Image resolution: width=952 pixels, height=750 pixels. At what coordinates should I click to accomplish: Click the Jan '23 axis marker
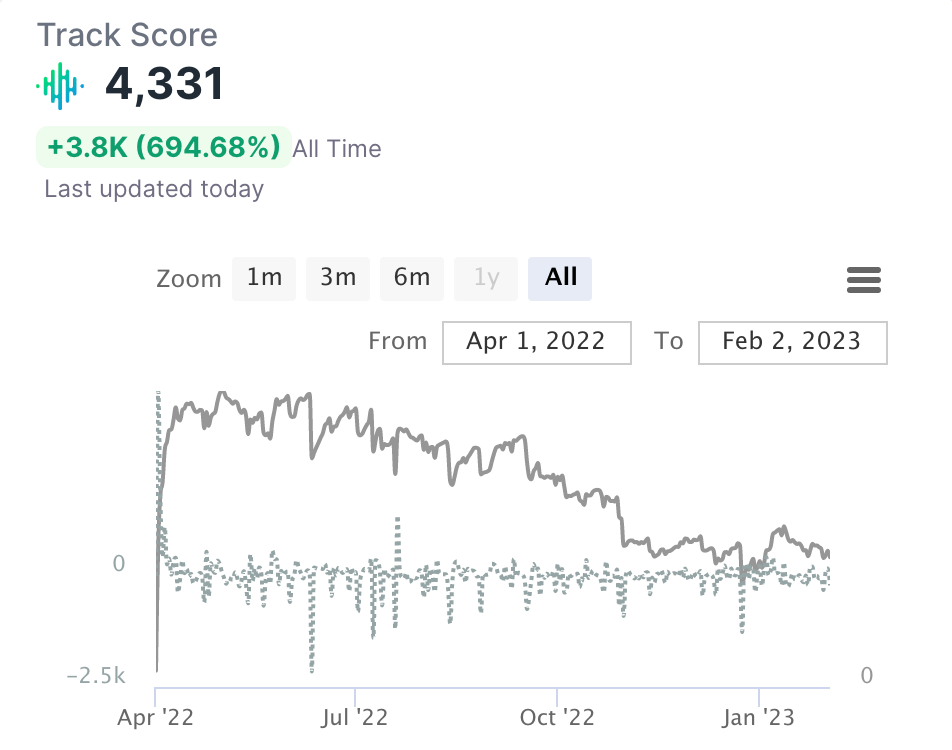coord(759,718)
